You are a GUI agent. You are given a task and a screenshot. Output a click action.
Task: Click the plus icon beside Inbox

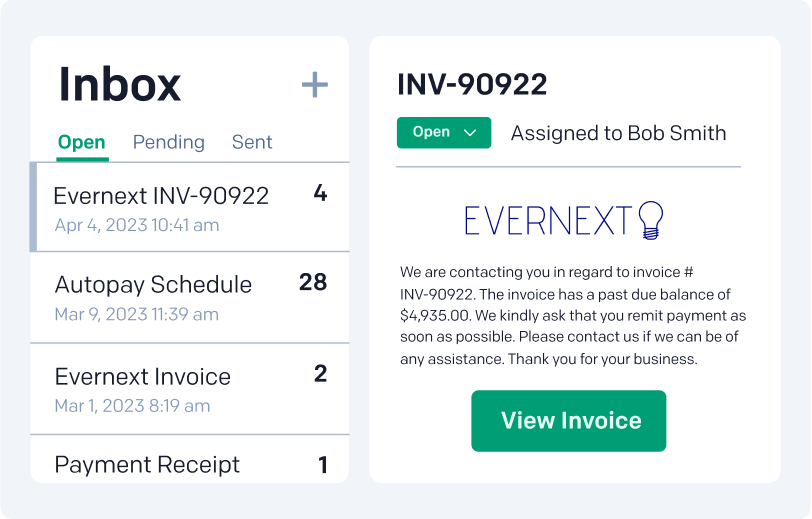pyautogui.click(x=315, y=85)
